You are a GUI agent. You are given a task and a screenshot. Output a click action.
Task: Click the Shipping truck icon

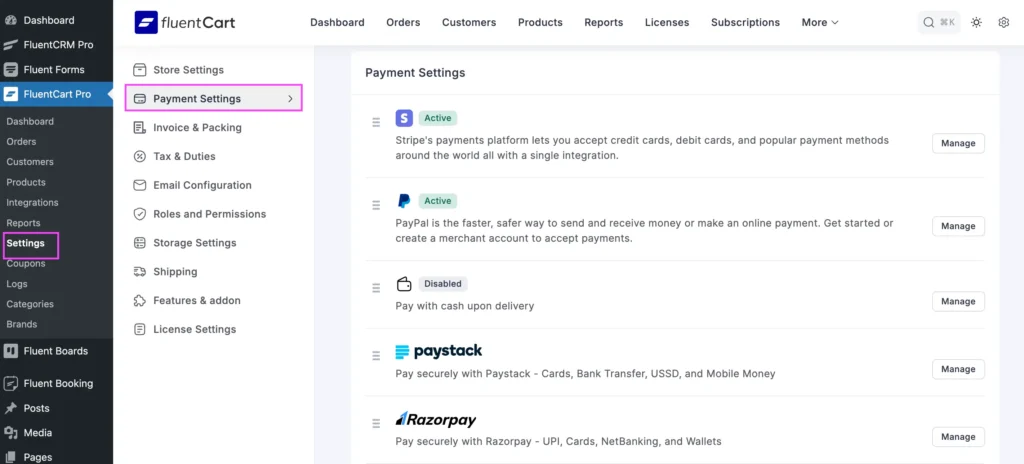click(139, 271)
